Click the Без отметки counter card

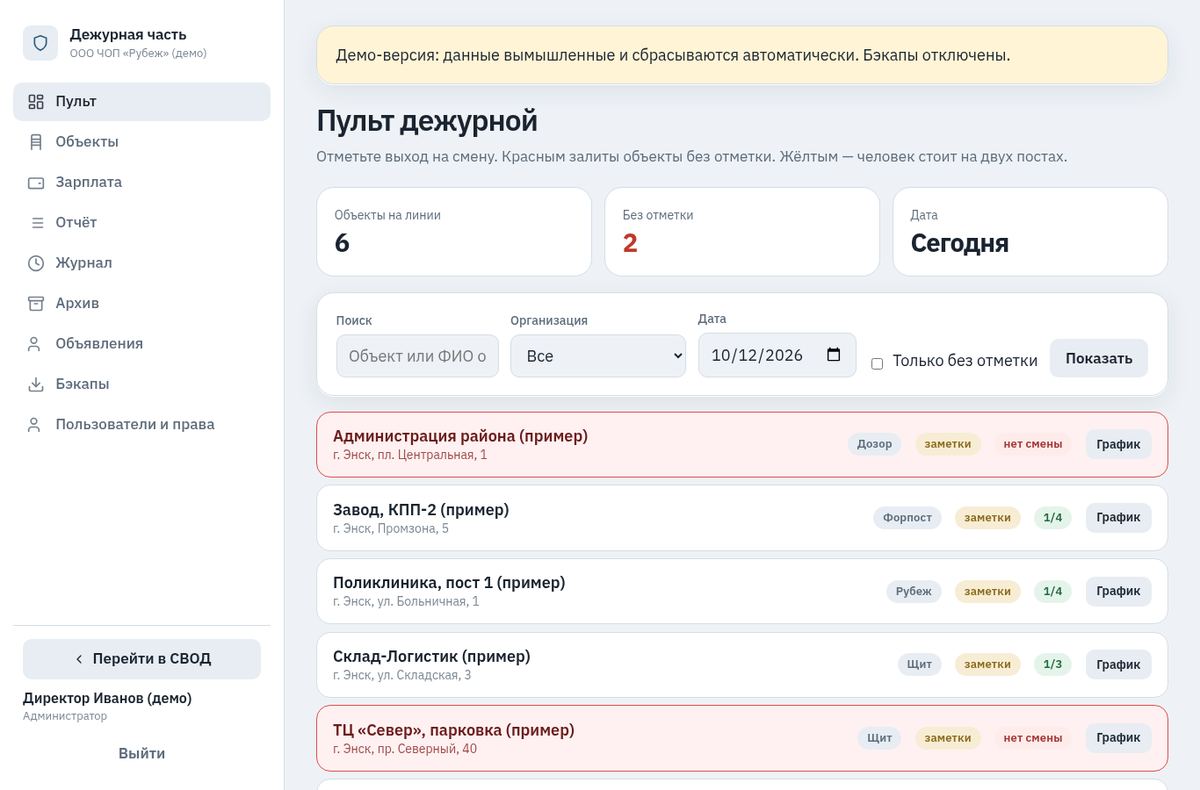coord(742,232)
